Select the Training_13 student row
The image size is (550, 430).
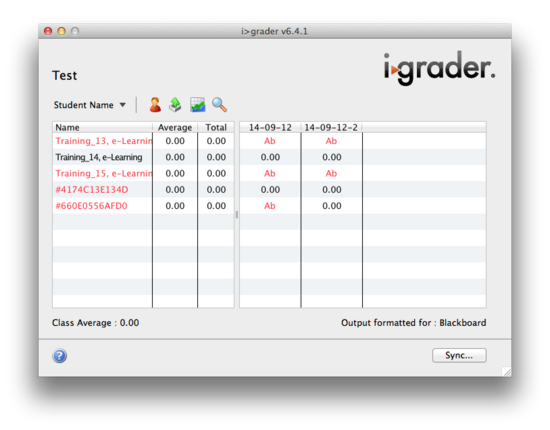pyautogui.click(x=143, y=141)
